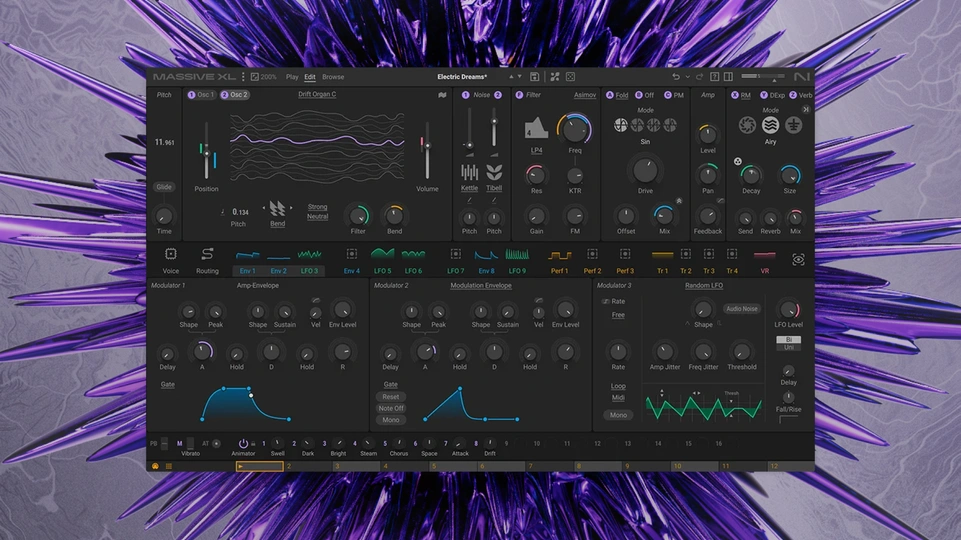Open the Random LFO type dropdown
Image resolution: width=961 pixels, height=540 pixels.
tap(704, 286)
